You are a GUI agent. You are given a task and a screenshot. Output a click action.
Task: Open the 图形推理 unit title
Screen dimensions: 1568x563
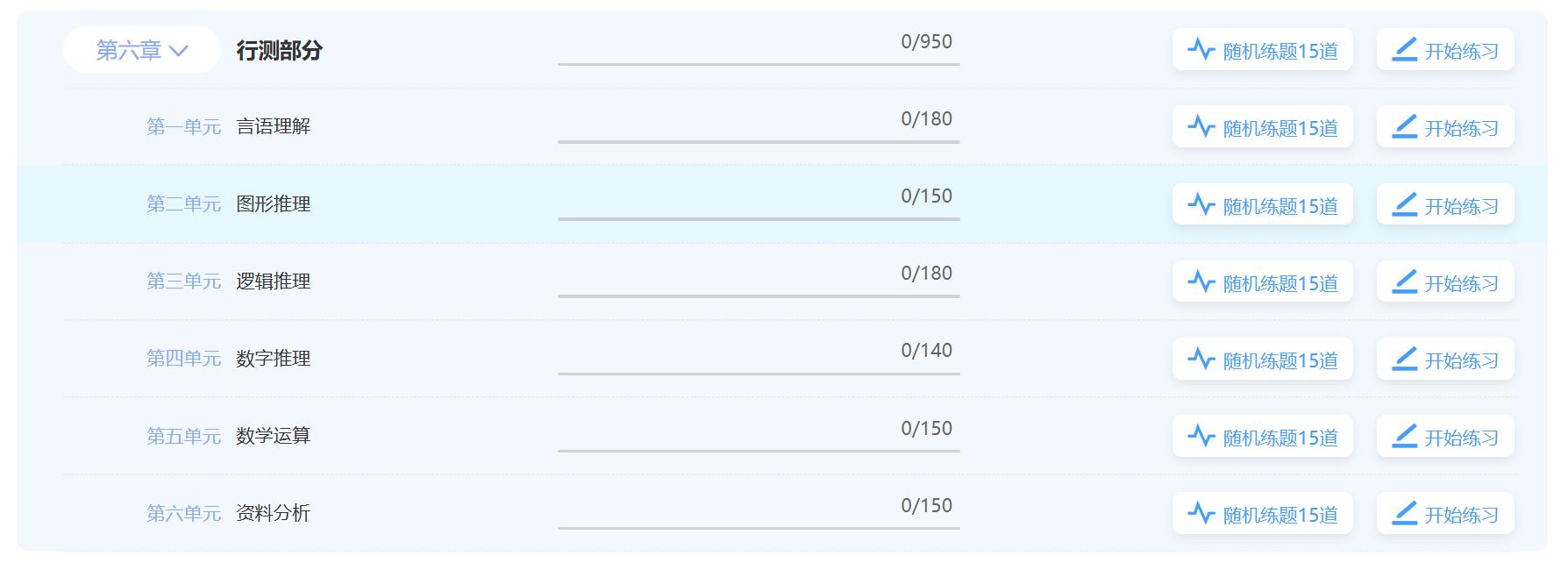pyautogui.click(x=273, y=204)
